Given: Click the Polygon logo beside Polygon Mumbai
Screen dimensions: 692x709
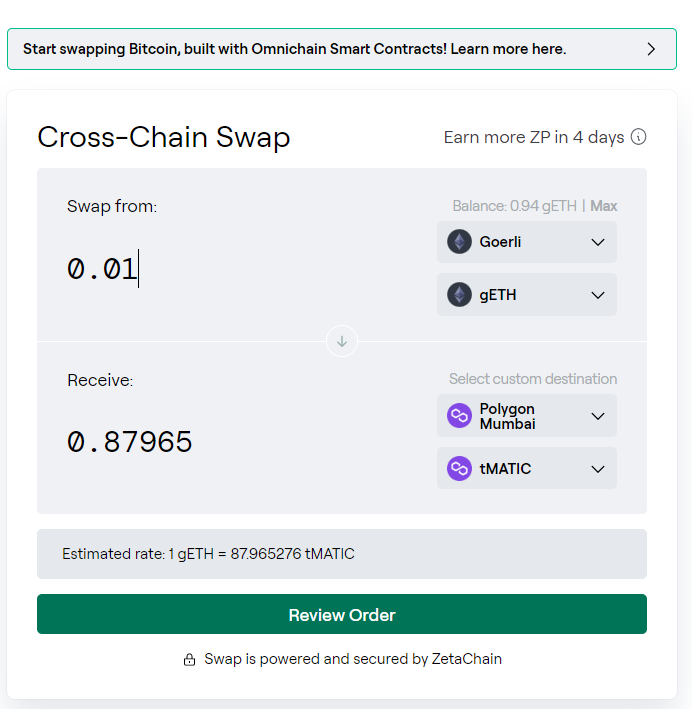Looking at the screenshot, I should [x=460, y=416].
